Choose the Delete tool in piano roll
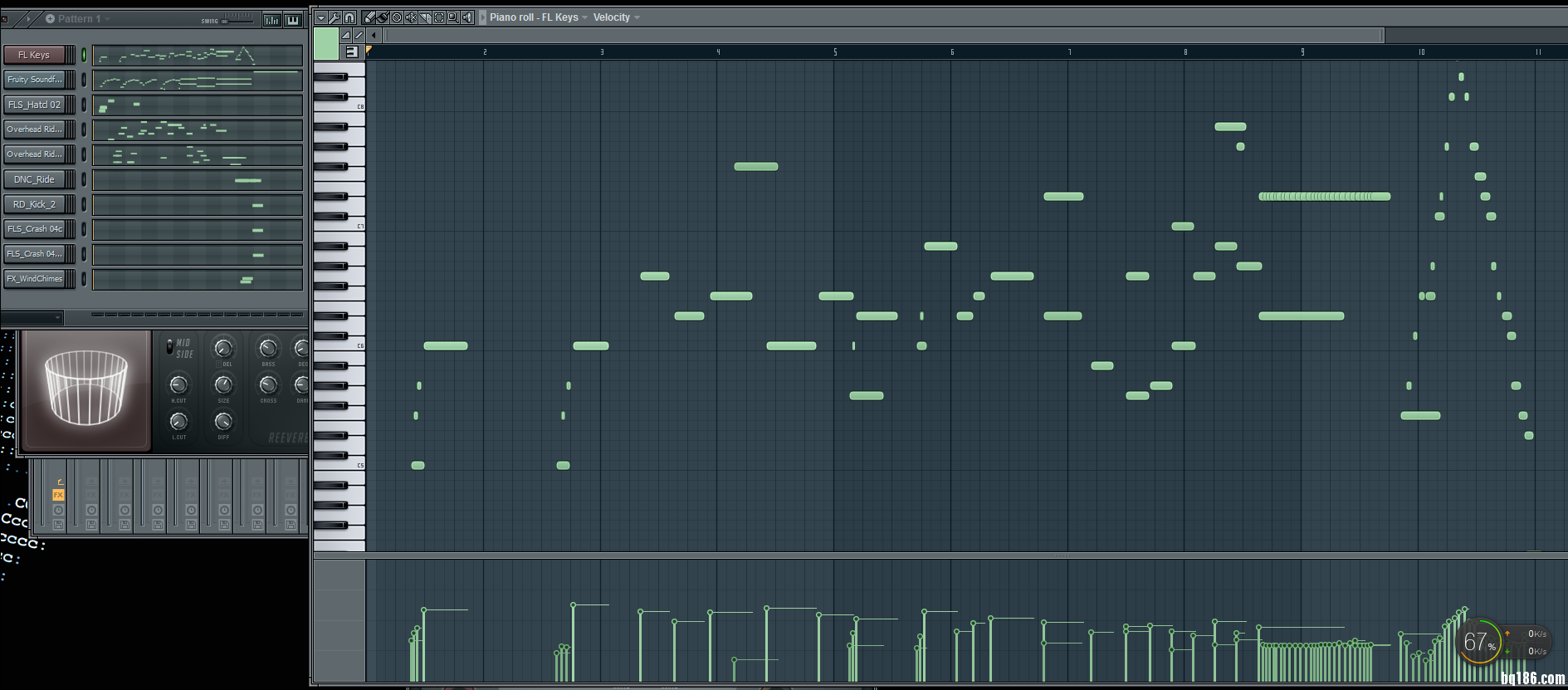This screenshot has height=690, width=1568. point(397,17)
